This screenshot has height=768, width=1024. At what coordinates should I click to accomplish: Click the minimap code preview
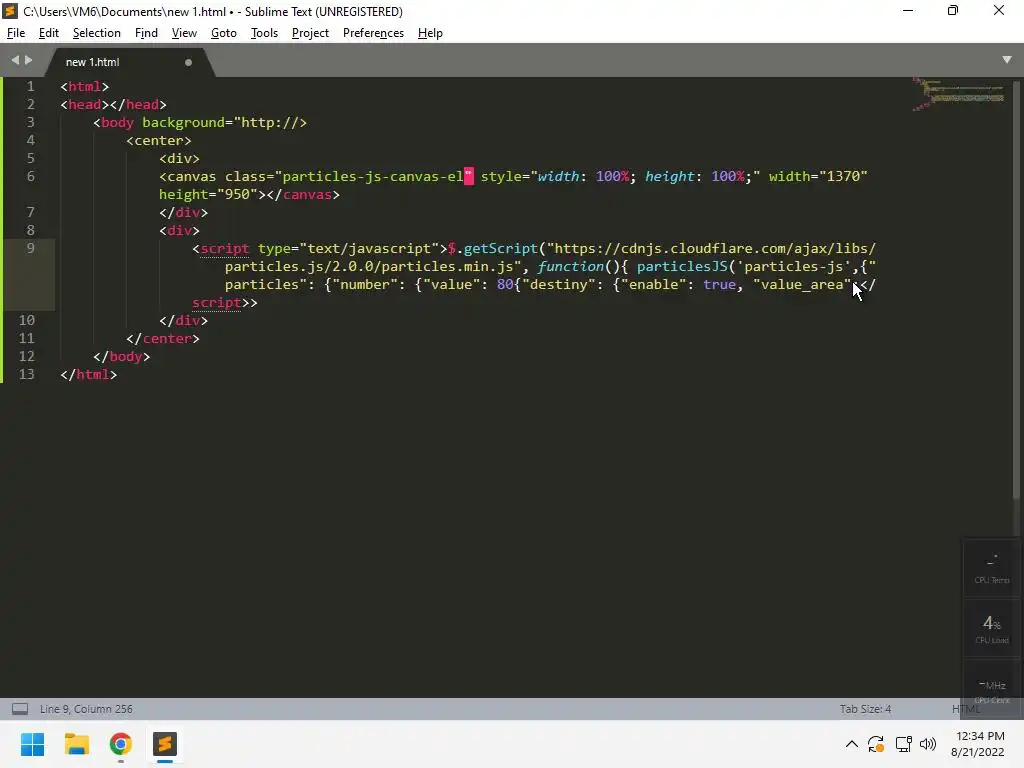(958, 95)
